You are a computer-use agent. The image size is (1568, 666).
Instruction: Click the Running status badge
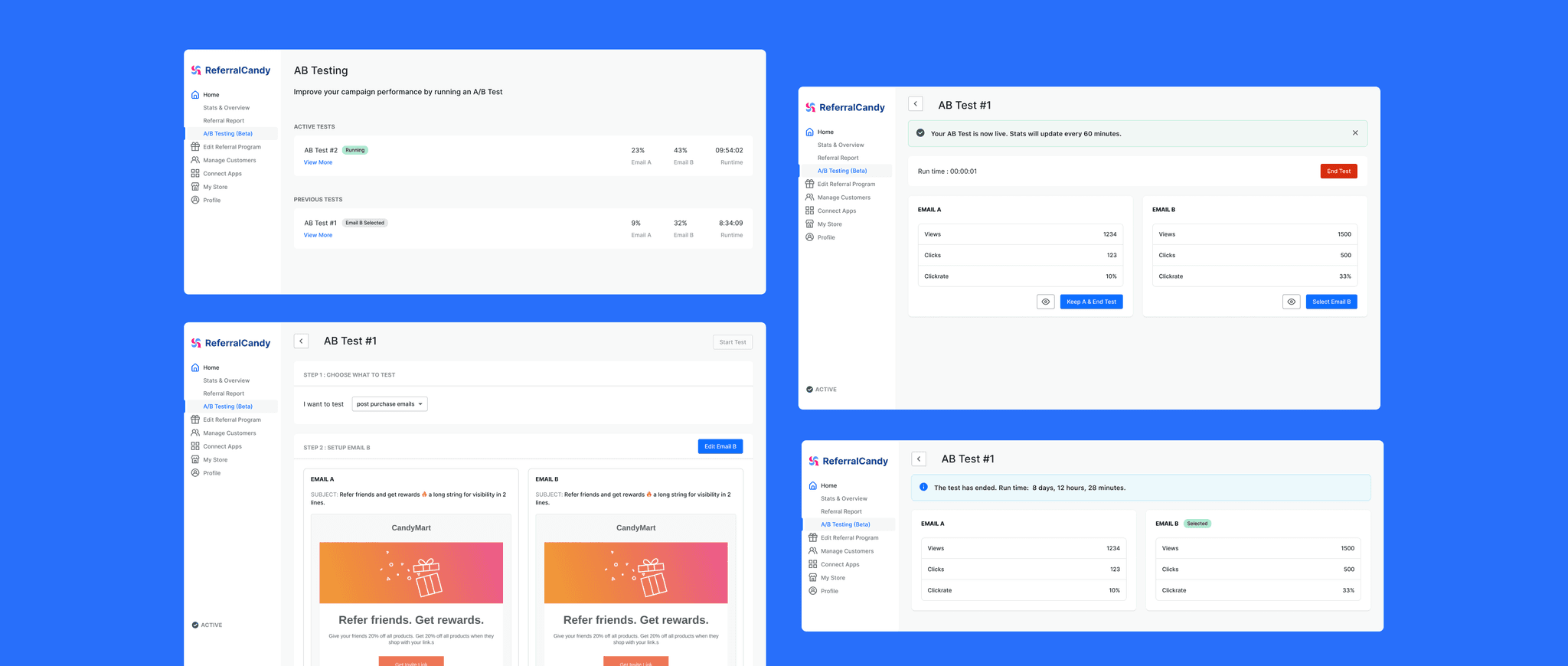[x=355, y=150]
